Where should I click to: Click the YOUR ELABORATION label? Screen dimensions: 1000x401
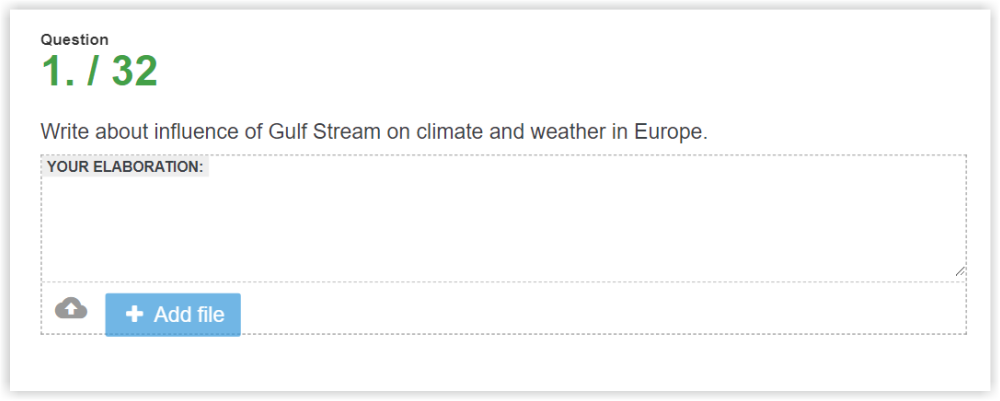pos(125,167)
